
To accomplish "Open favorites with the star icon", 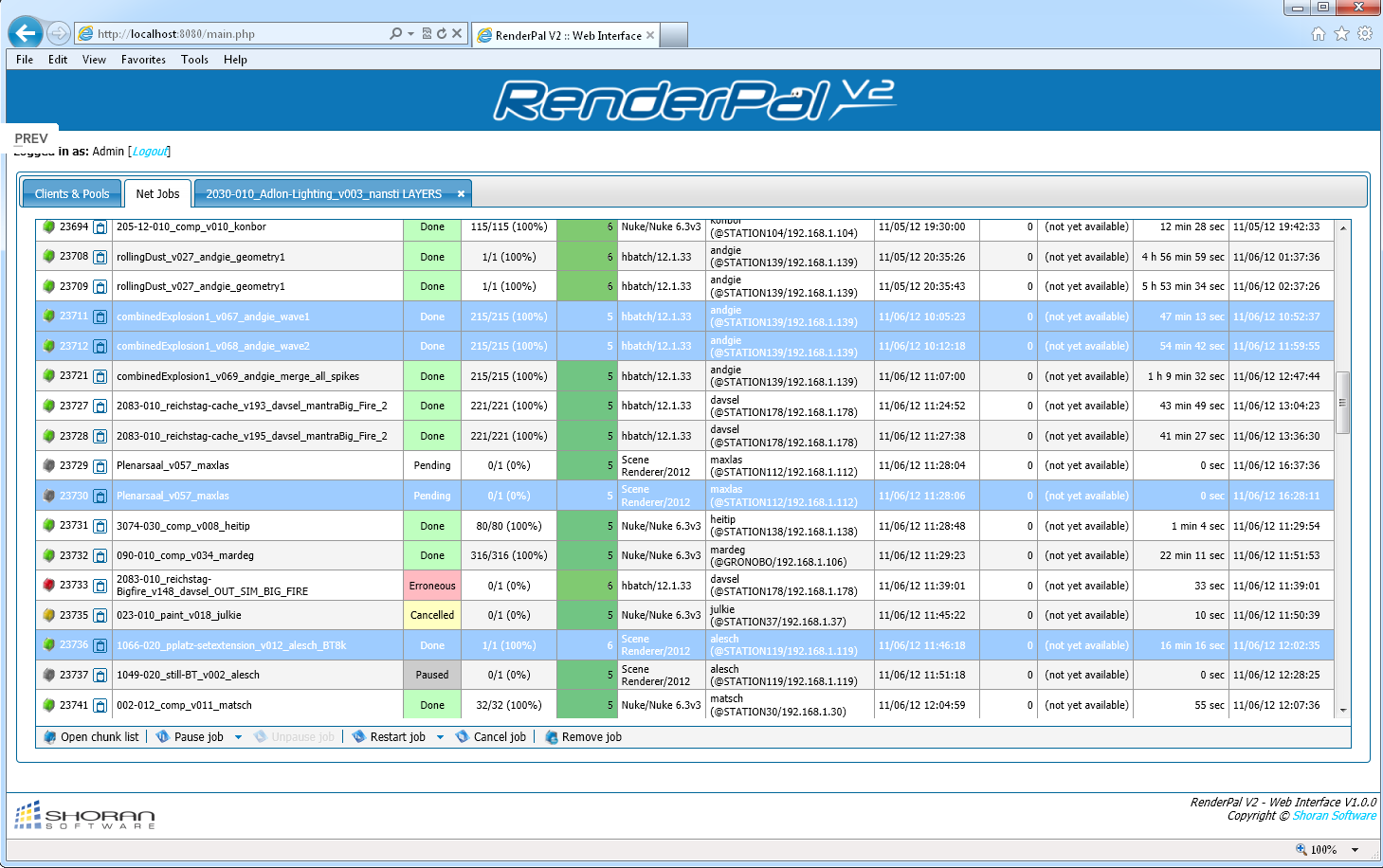I will [x=1341, y=33].
